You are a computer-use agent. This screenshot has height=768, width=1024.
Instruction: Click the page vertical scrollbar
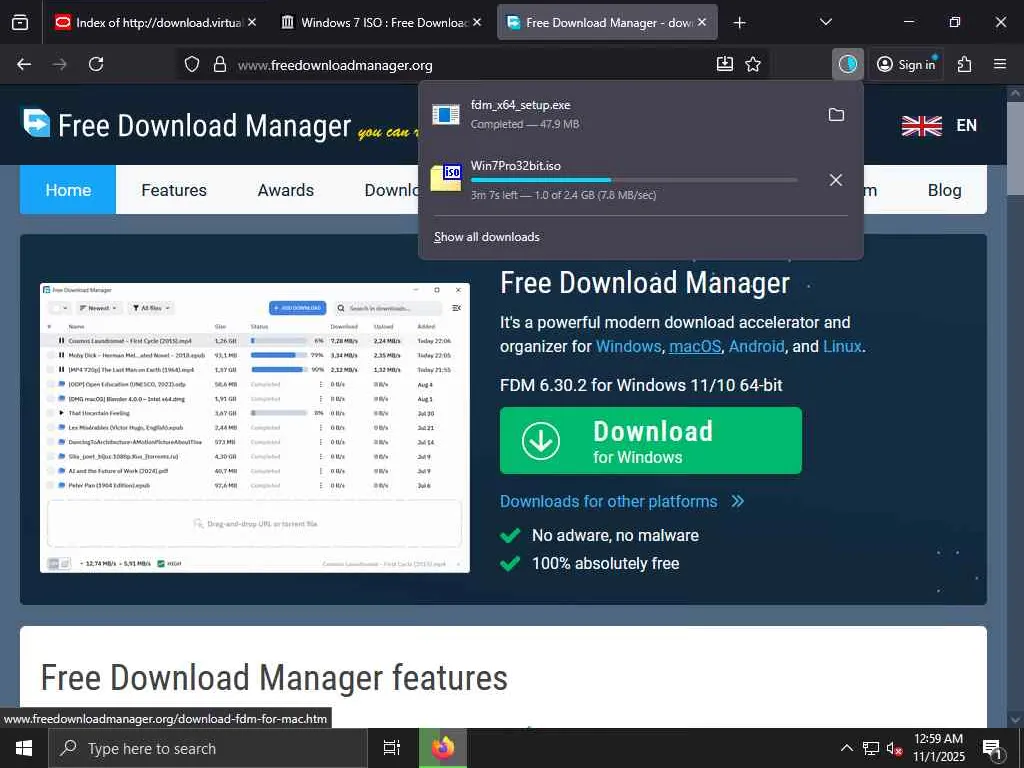[1015, 405]
